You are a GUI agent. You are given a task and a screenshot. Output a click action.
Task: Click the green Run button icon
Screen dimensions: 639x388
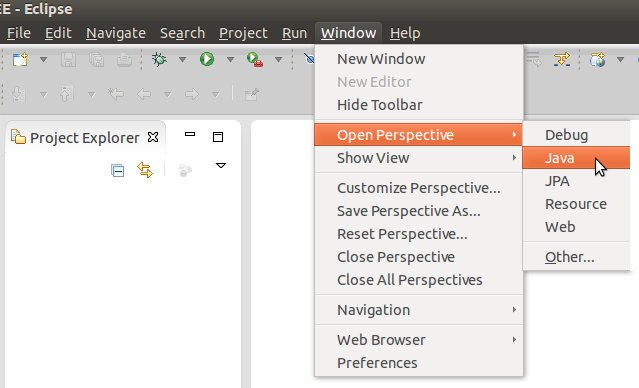[x=207, y=60]
